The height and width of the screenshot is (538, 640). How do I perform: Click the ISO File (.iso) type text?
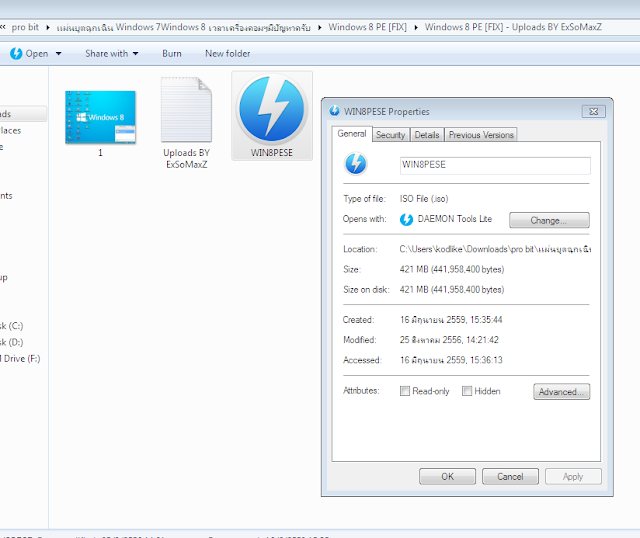(x=424, y=199)
